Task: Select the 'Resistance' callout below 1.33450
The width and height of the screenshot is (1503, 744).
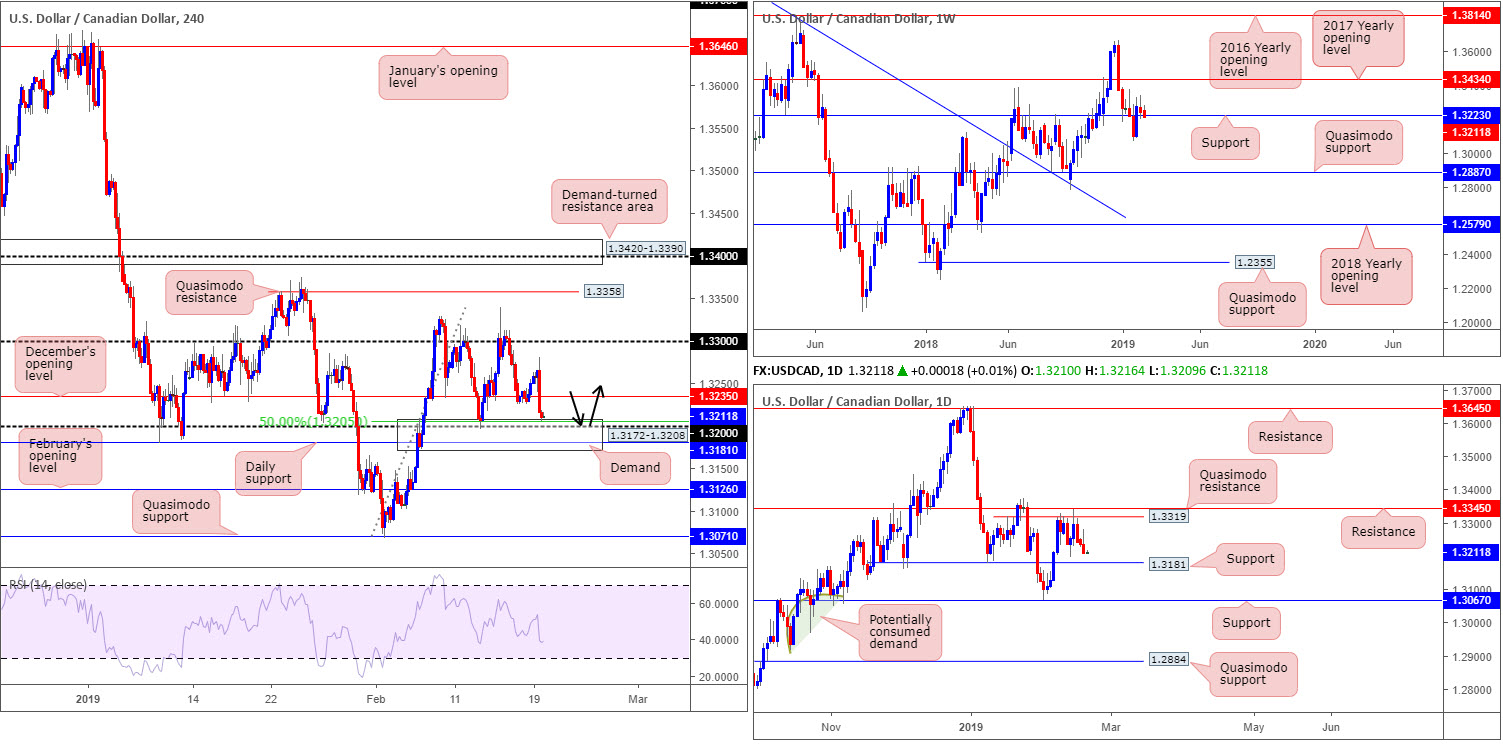Action: pyautogui.click(x=1382, y=531)
